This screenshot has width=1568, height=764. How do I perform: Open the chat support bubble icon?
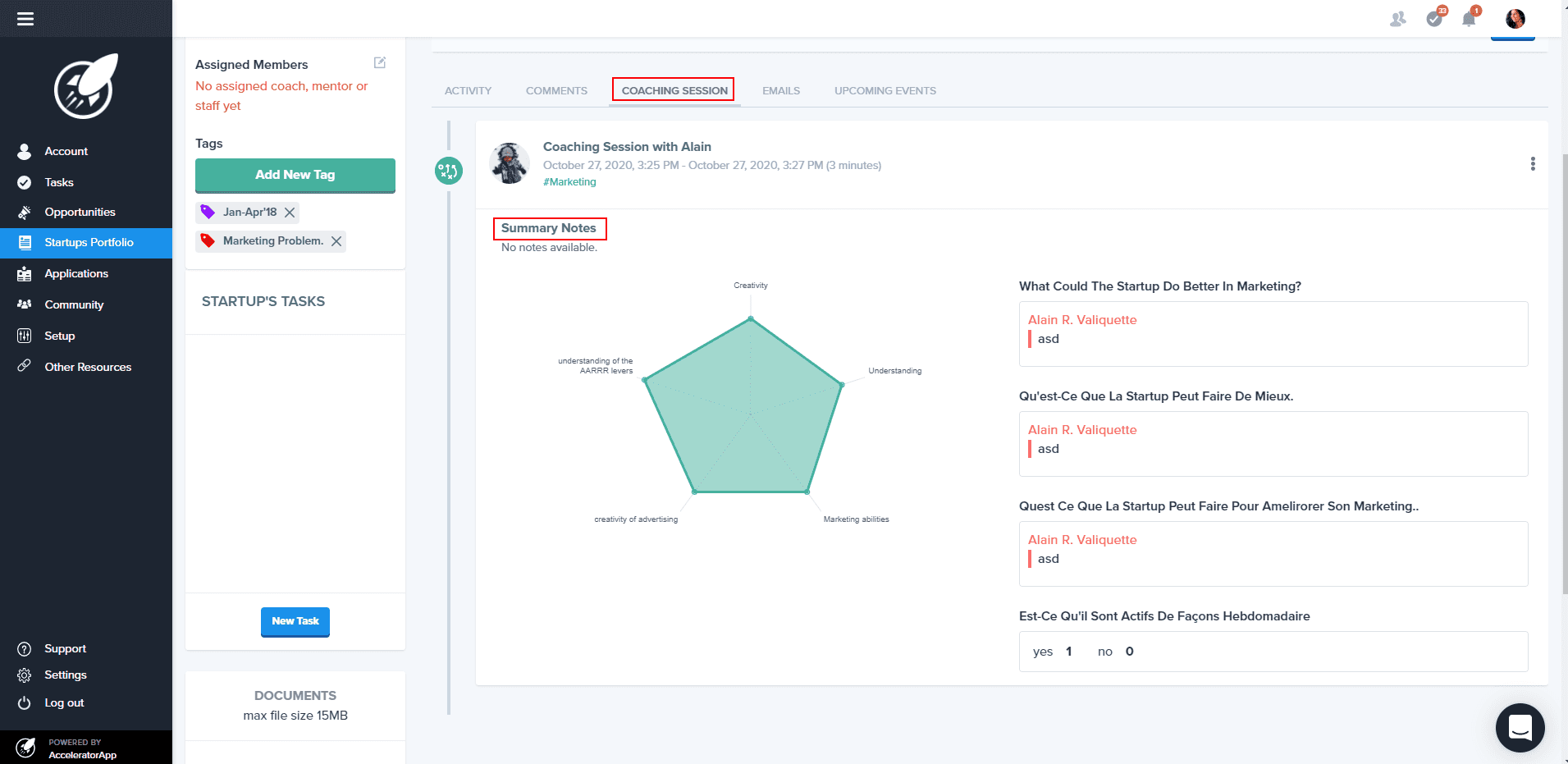coord(1520,728)
